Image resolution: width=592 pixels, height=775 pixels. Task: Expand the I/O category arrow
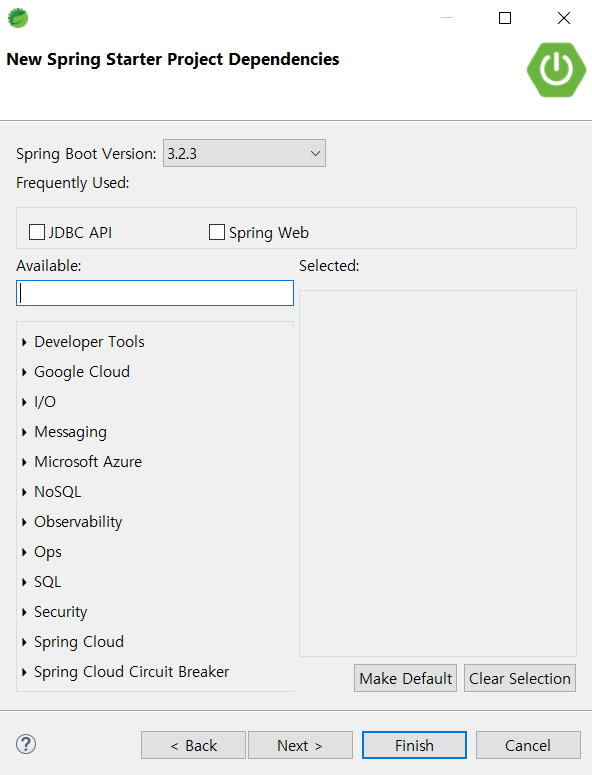pos(24,402)
